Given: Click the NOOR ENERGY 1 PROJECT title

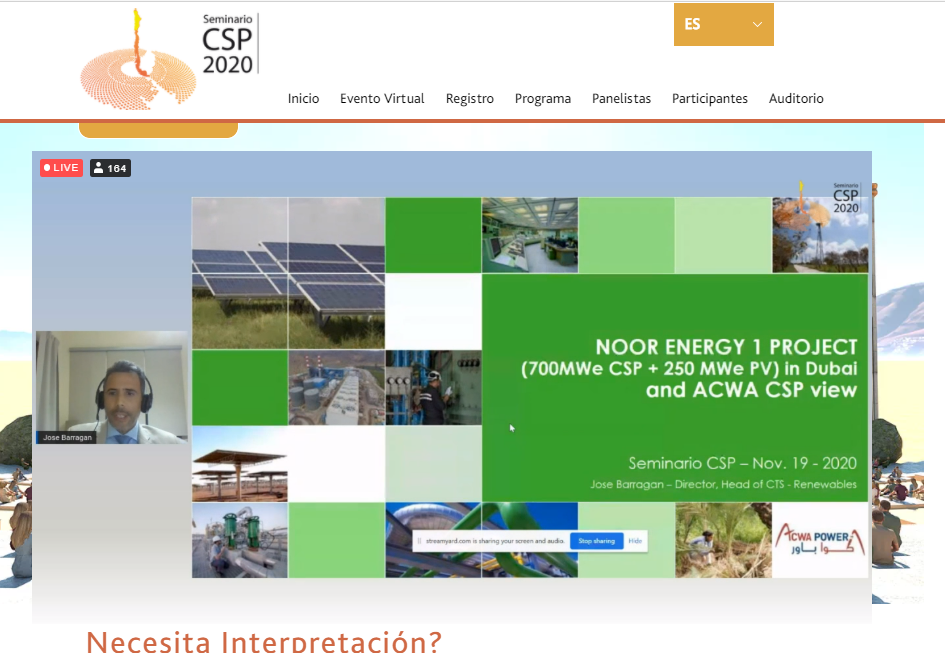Looking at the screenshot, I should point(726,347).
